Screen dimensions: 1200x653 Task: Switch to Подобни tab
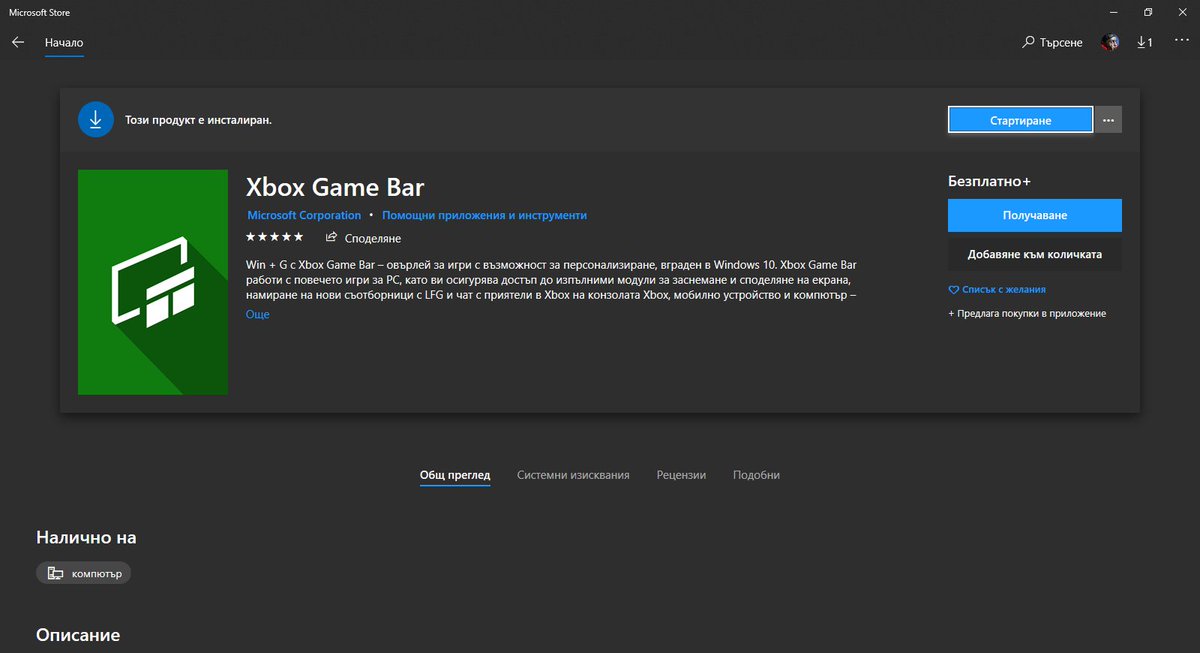(x=756, y=475)
